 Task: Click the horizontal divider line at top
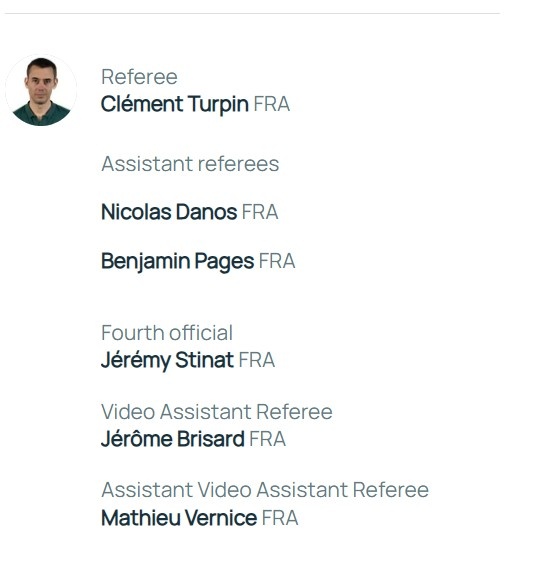pos(252,13)
